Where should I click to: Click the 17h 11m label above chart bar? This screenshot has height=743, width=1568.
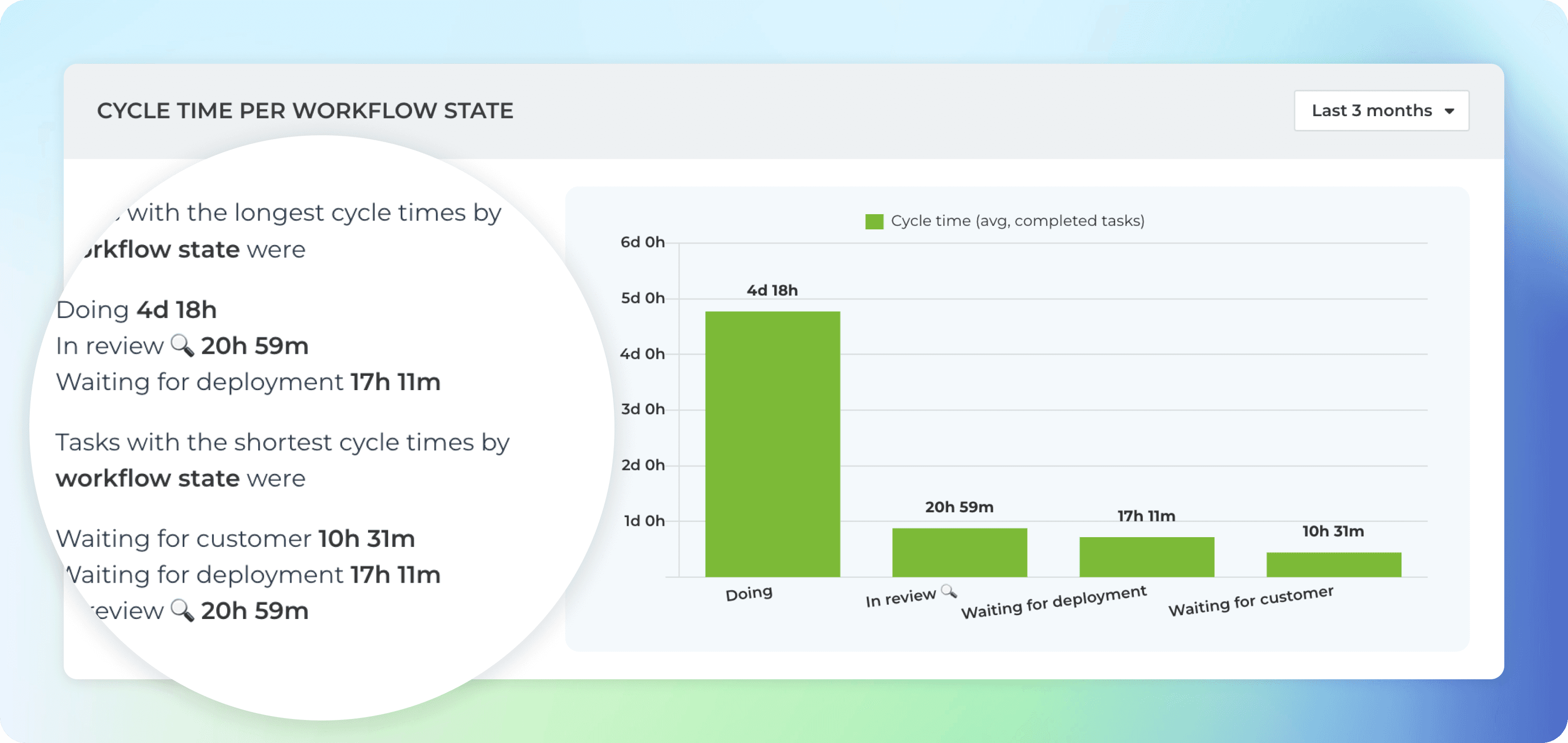[x=1146, y=516]
